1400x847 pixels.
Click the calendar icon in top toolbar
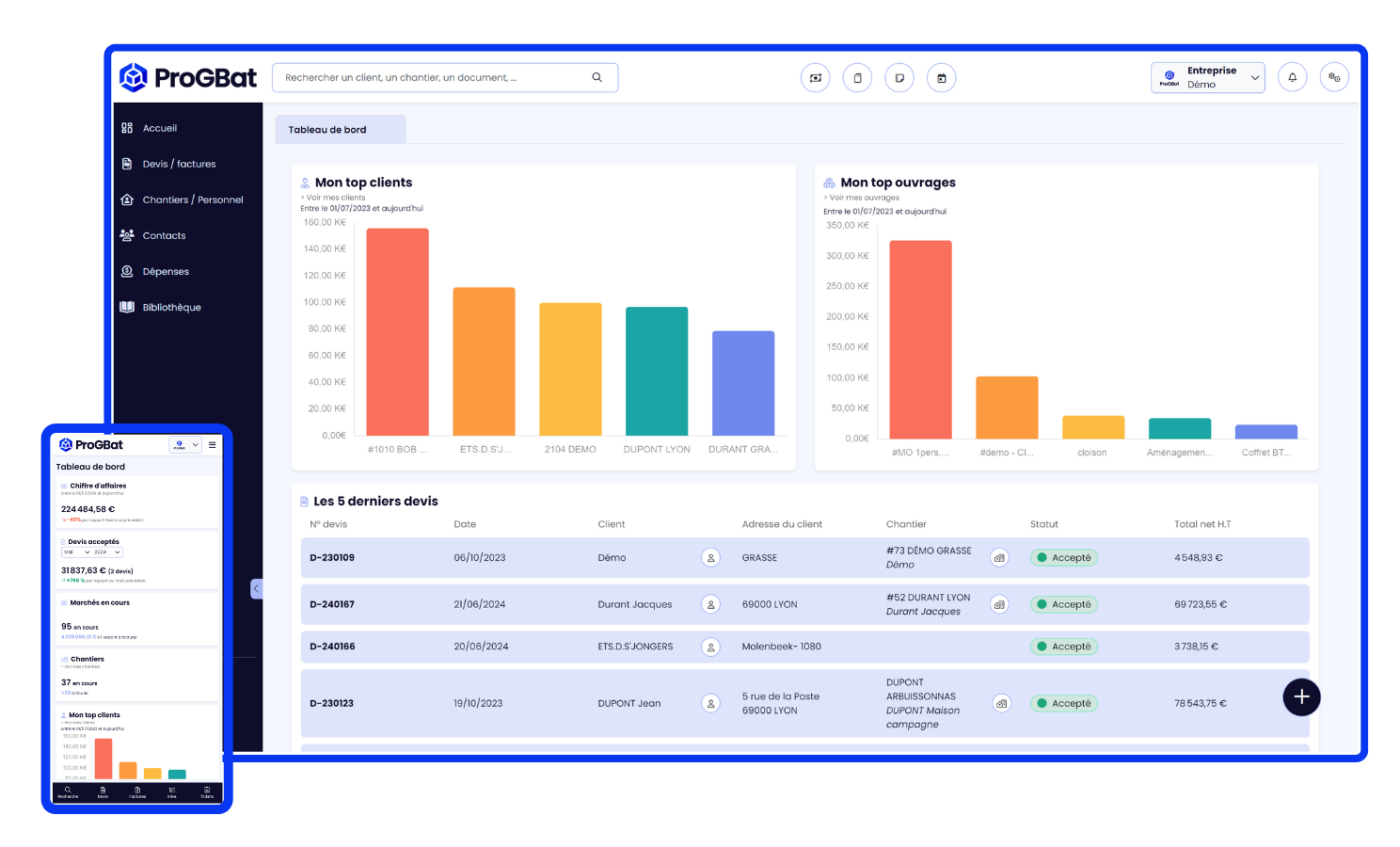tap(941, 78)
